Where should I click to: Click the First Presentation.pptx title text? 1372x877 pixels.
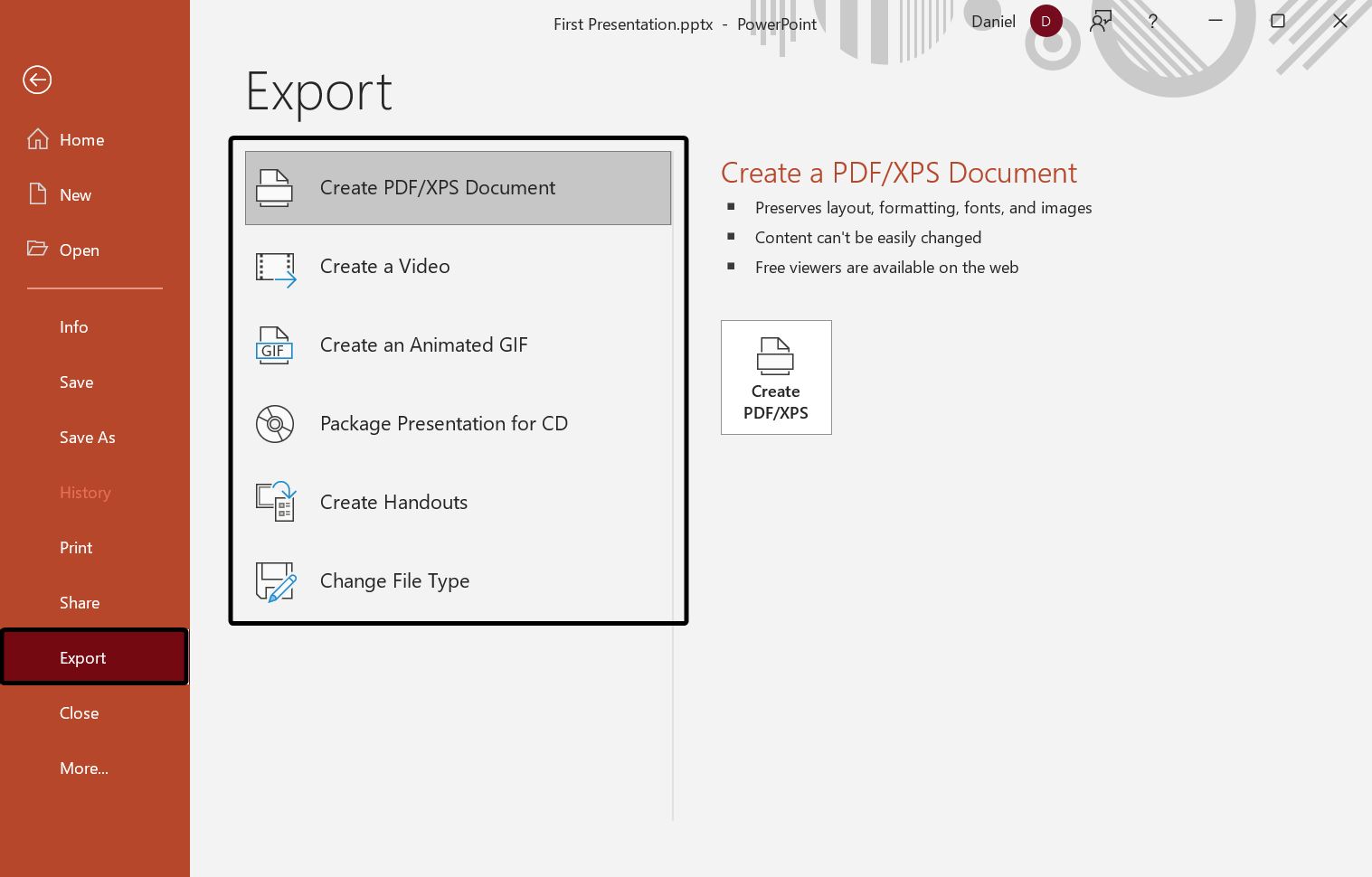pyautogui.click(x=633, y=24)
